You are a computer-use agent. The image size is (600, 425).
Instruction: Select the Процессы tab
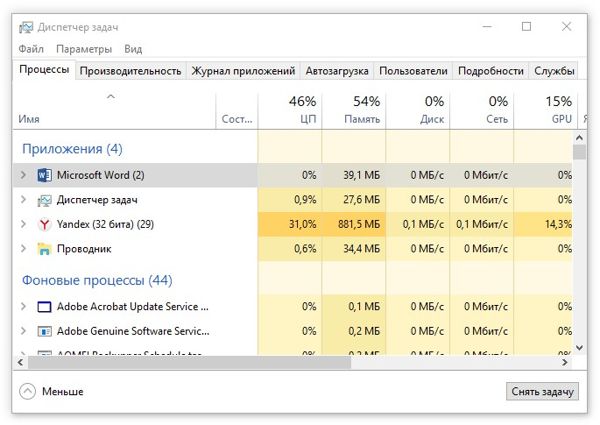click(44, 70)
